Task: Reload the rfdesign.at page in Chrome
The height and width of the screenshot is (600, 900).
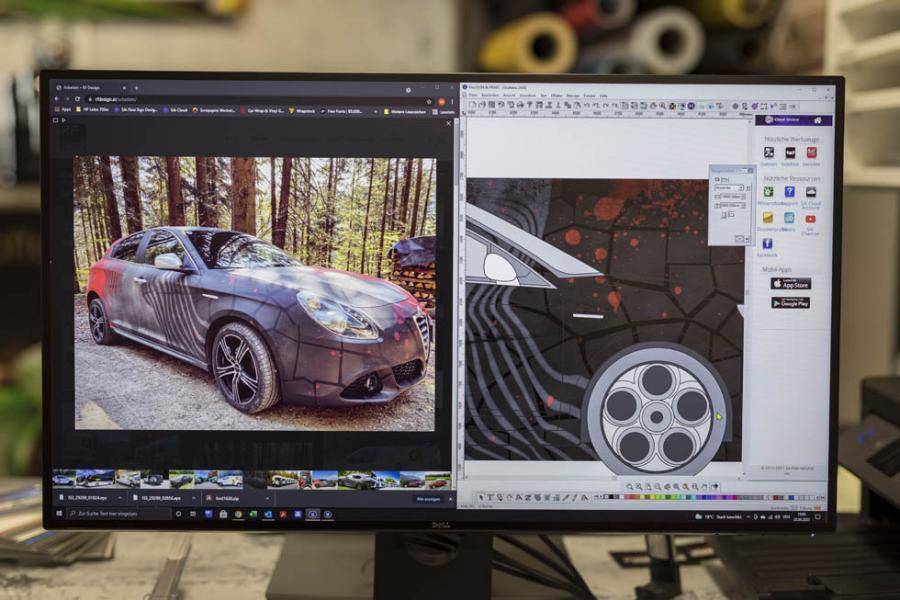Action: click(77, 99)
